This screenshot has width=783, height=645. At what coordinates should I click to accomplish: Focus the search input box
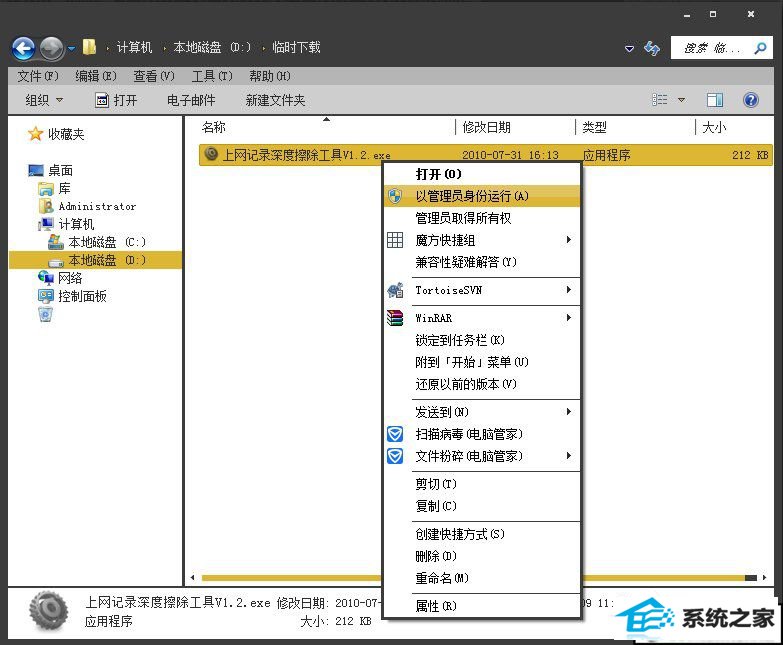click(x=711, y=48)
